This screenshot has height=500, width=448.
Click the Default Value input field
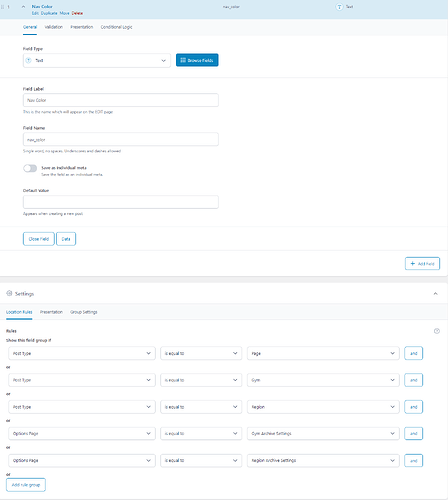121,202
